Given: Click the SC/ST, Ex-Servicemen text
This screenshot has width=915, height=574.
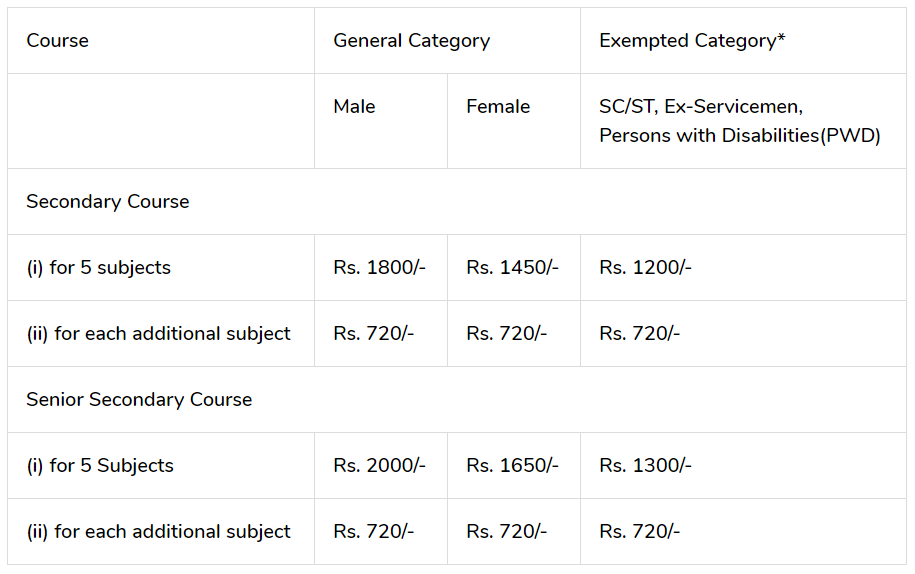Looking at the screenshot, I should pyautogui.click(x=701, y=107).
